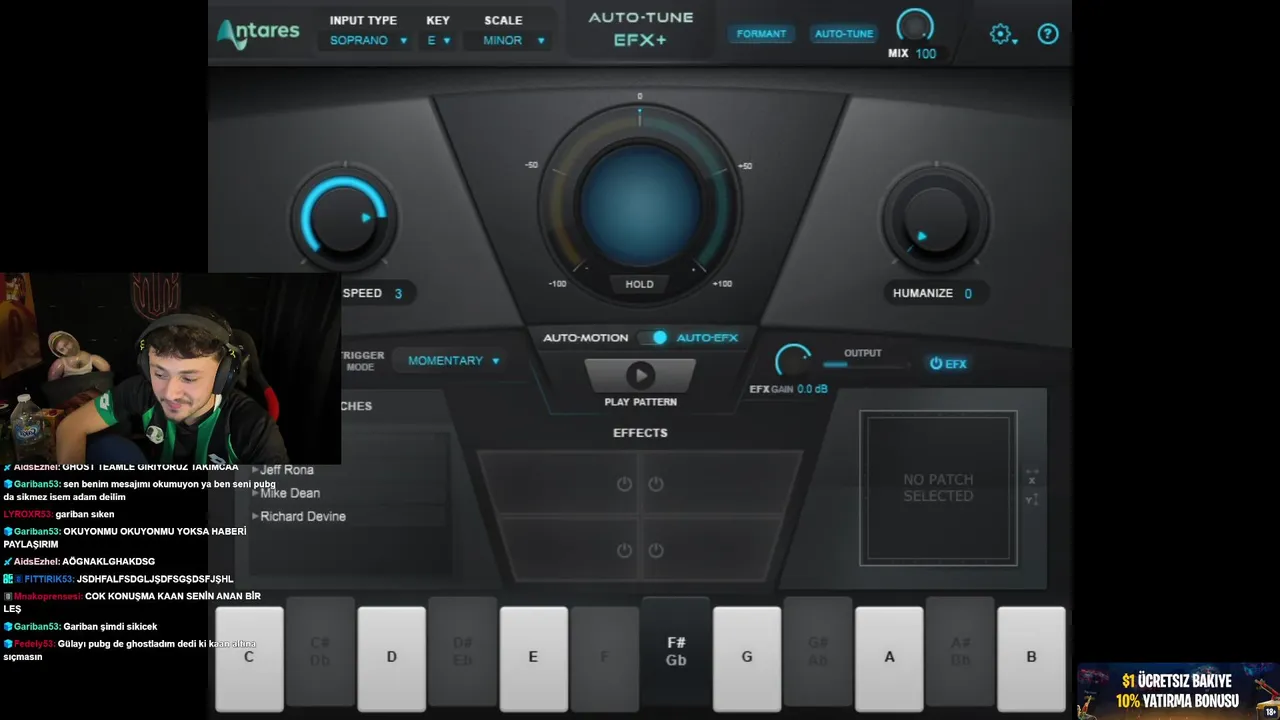The image size is (1280, 720).
Task: Toggle the Formant button
Action: pyautogui.click(x=761, y=34)
